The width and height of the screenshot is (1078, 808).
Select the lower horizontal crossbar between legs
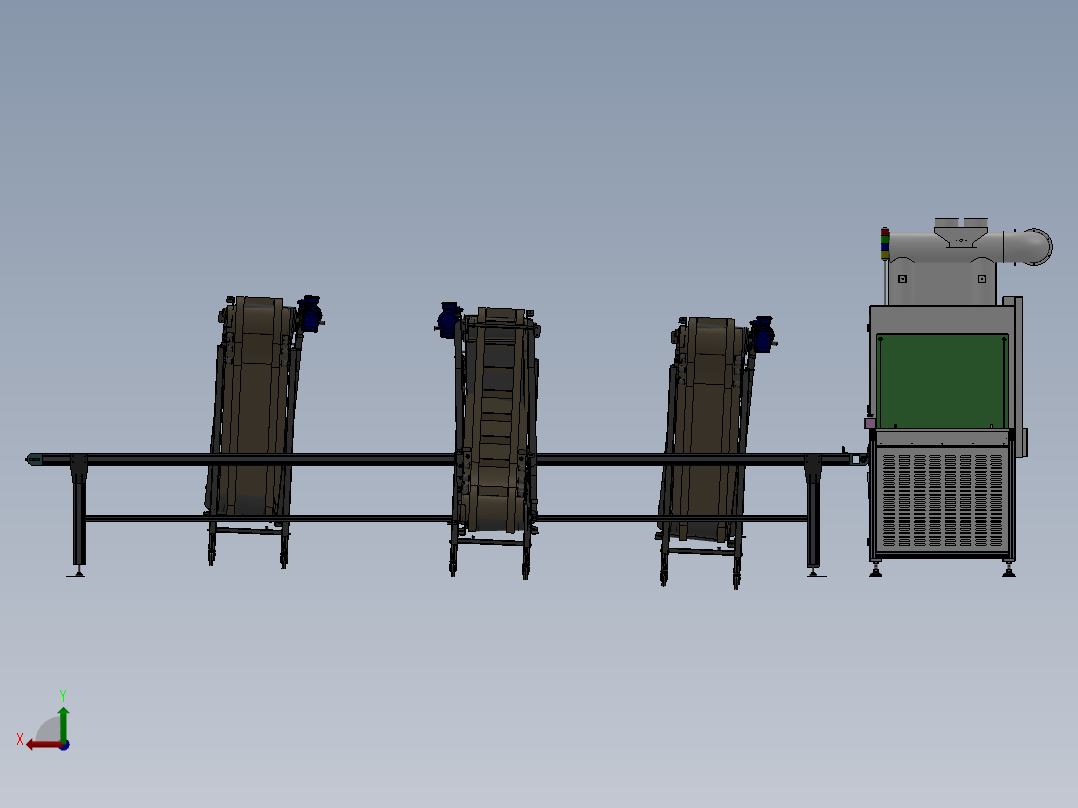[447, 518]
